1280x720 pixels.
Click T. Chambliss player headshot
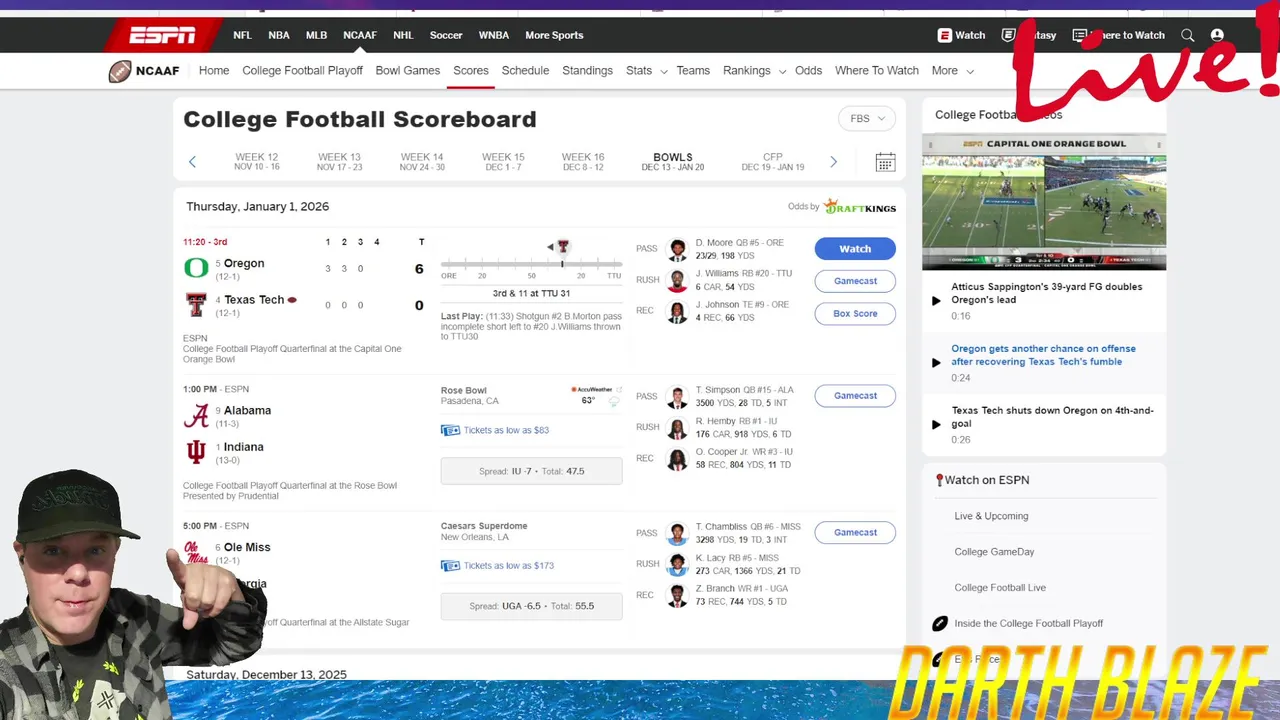click(678, 534)
